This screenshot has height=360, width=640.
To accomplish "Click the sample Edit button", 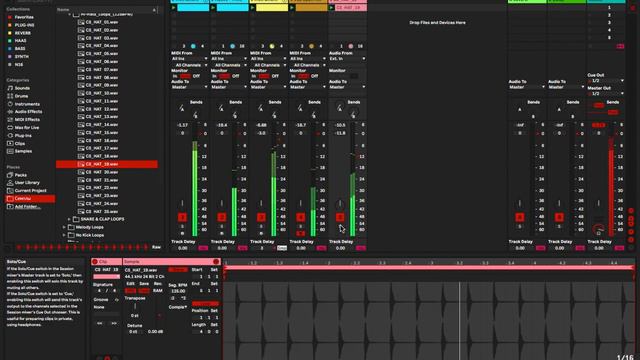I will coord(130,284).
